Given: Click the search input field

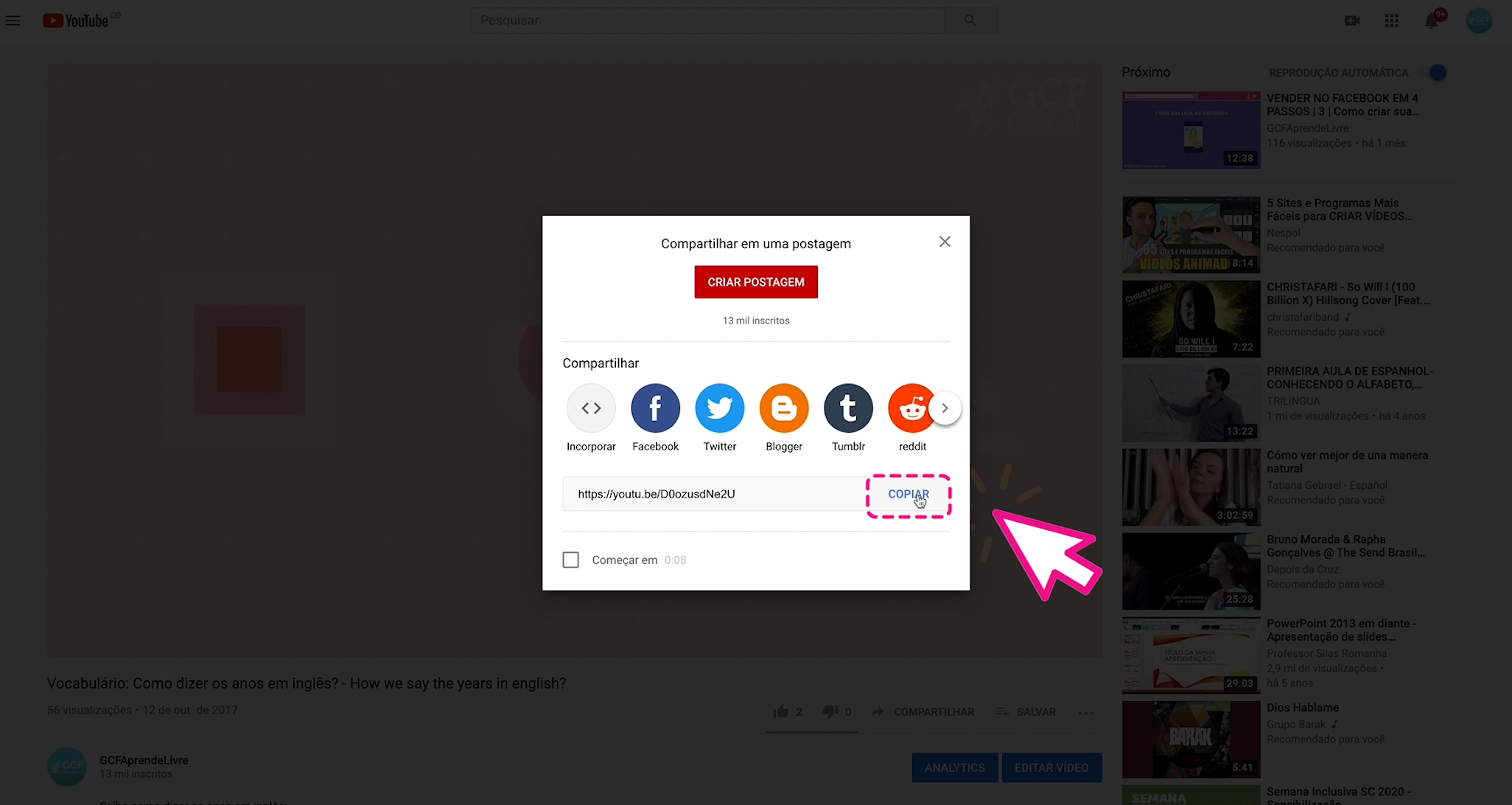Looking at the screenshot, I should 710,20.
